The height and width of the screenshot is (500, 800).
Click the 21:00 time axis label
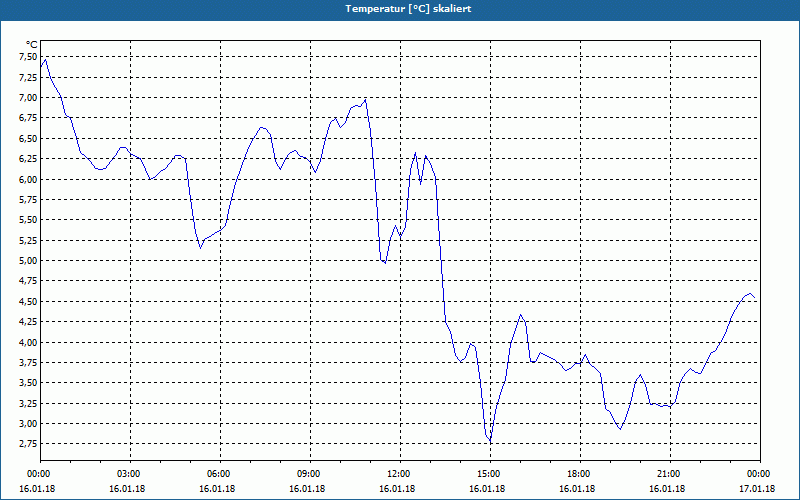pyautogui.click(x=670, y=474)
